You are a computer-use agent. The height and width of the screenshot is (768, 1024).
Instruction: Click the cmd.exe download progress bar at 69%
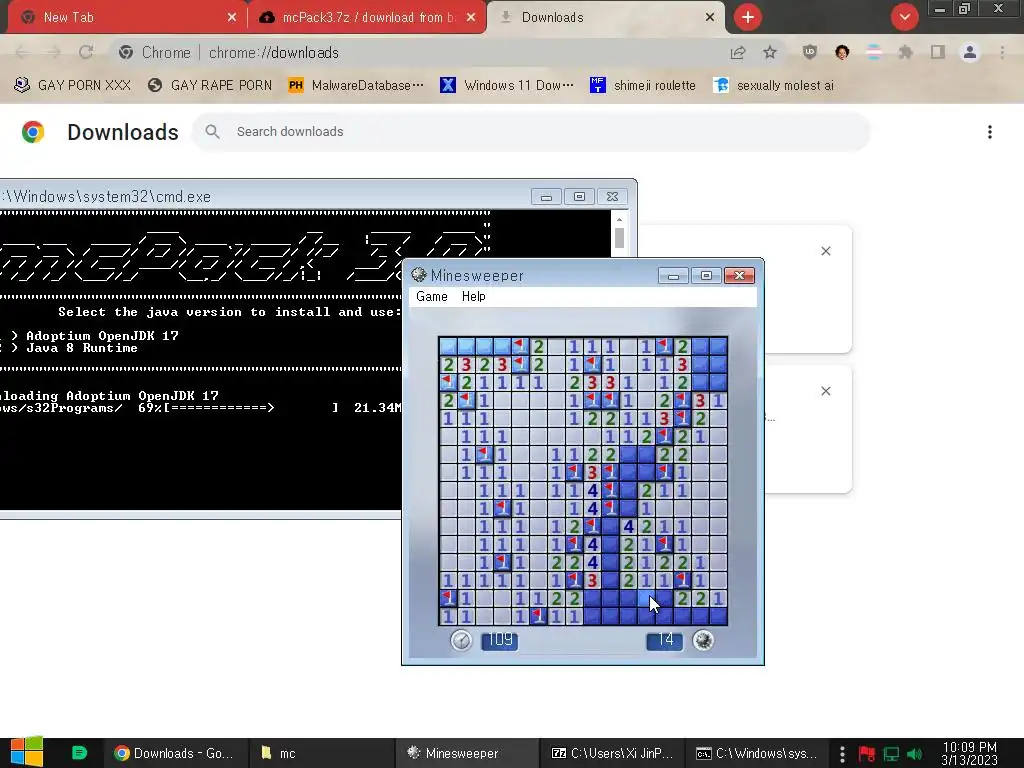point(251,408)
